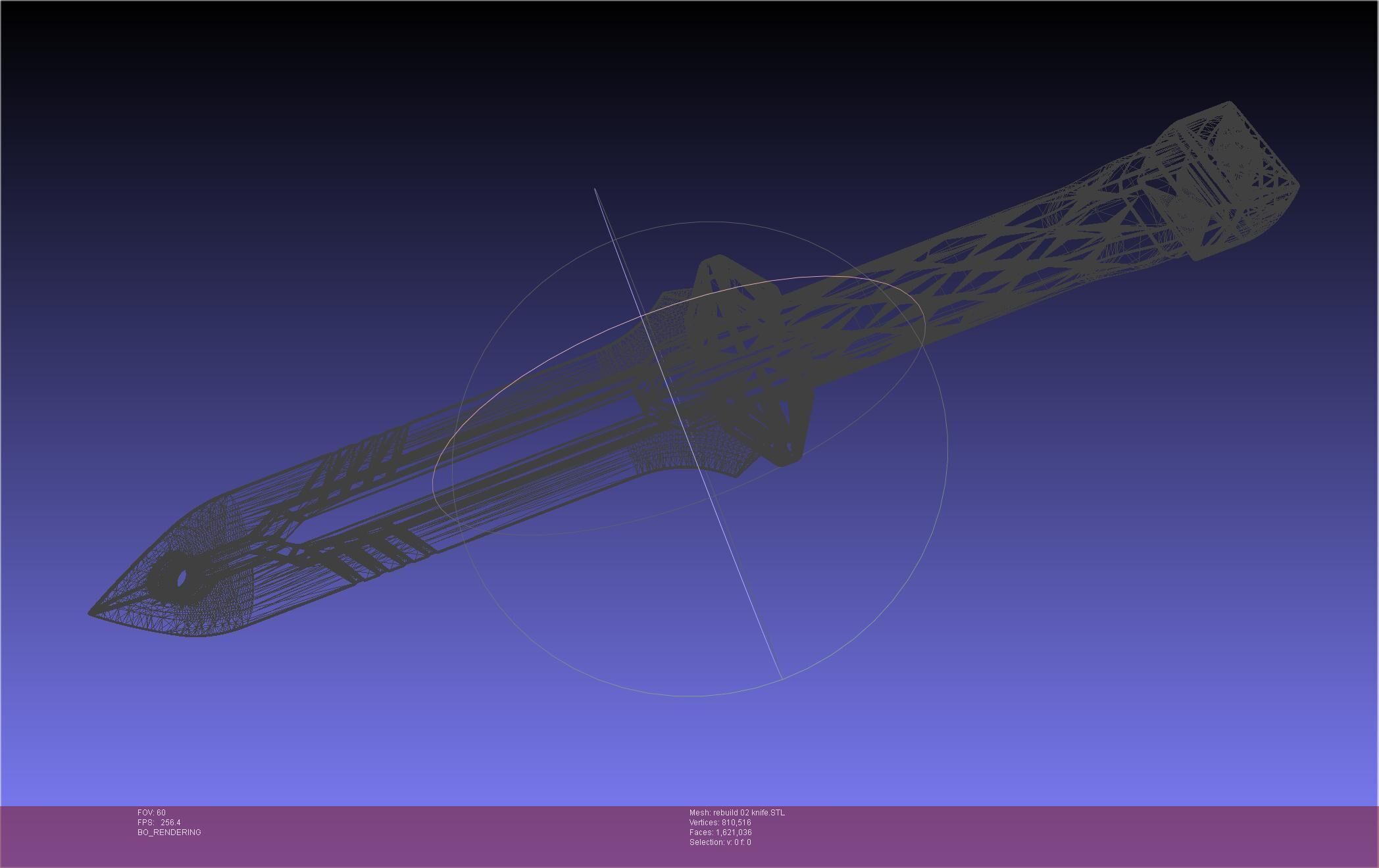This screenshot has height=868, width=1379.
Task: Click the 'FPS: 256.4' readout
Action: pyautogui.click(x=159, y=823)
